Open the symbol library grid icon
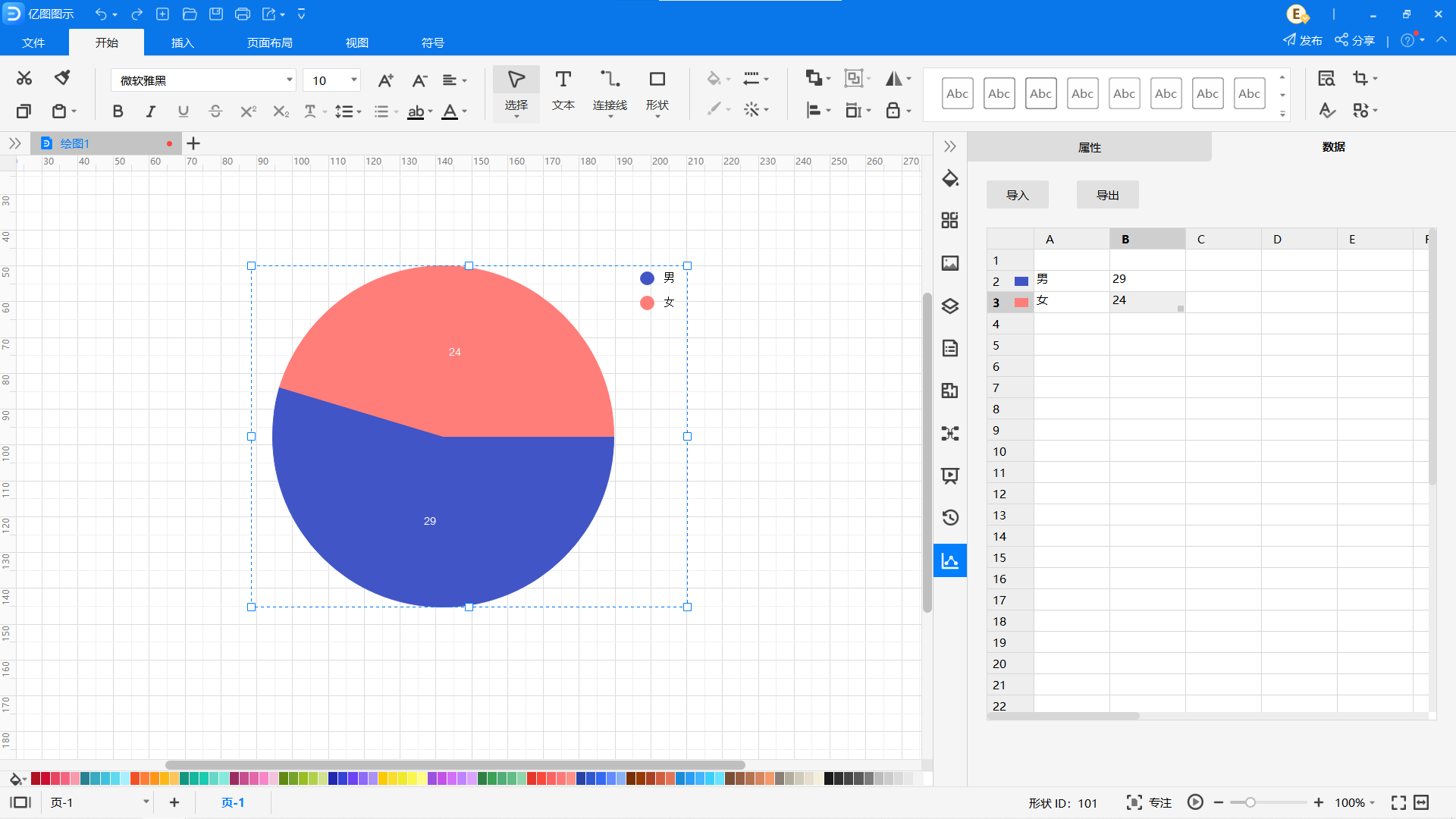 (950, 221)
